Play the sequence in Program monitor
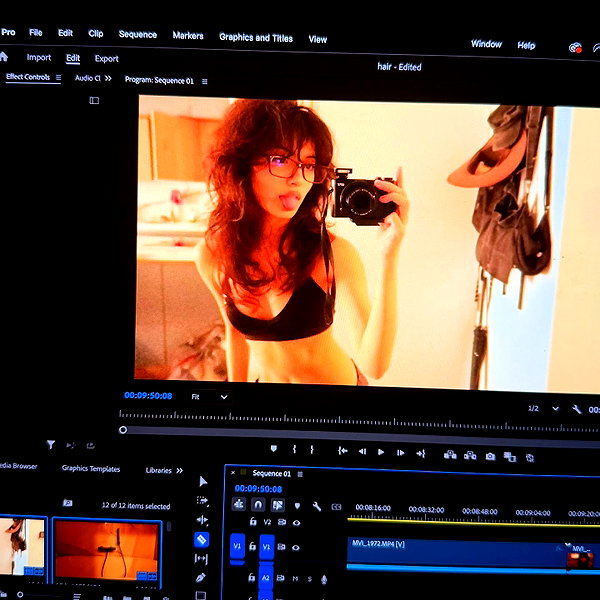Image resolution: width=600 pixels, height=600 pixels. [x=381, y=452]
